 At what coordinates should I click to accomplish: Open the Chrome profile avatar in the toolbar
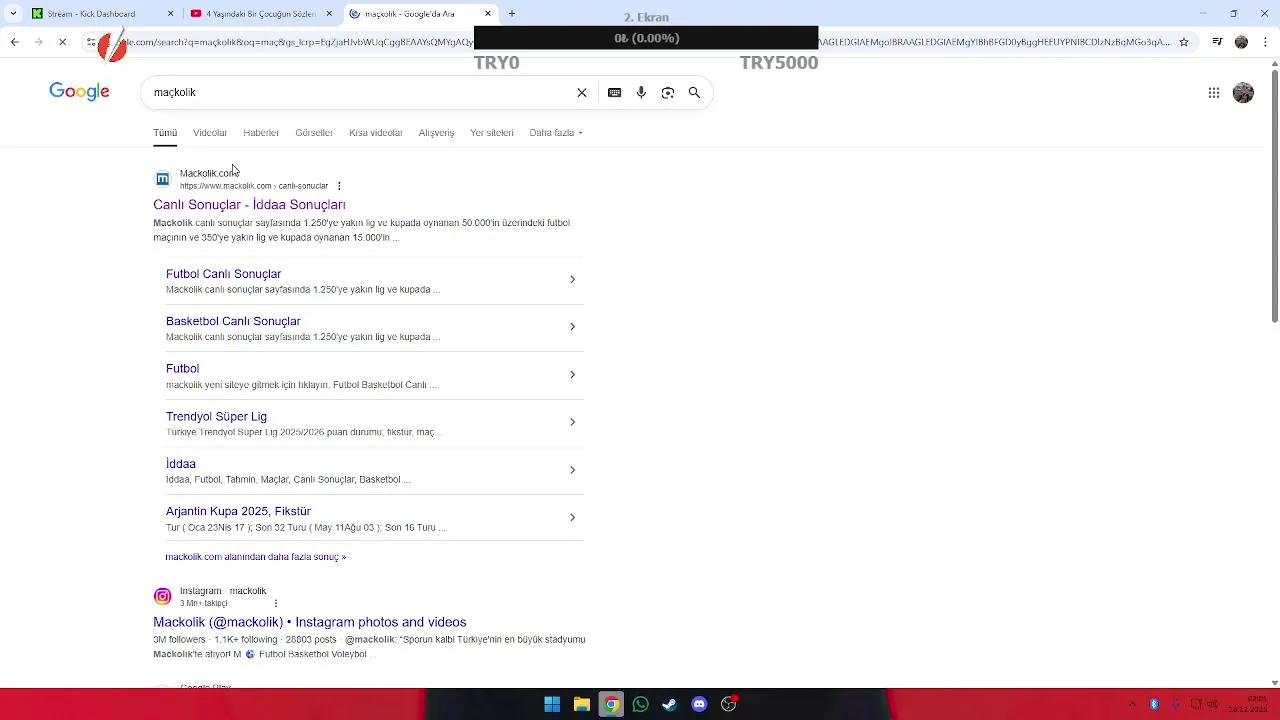tap(1241, 42)
